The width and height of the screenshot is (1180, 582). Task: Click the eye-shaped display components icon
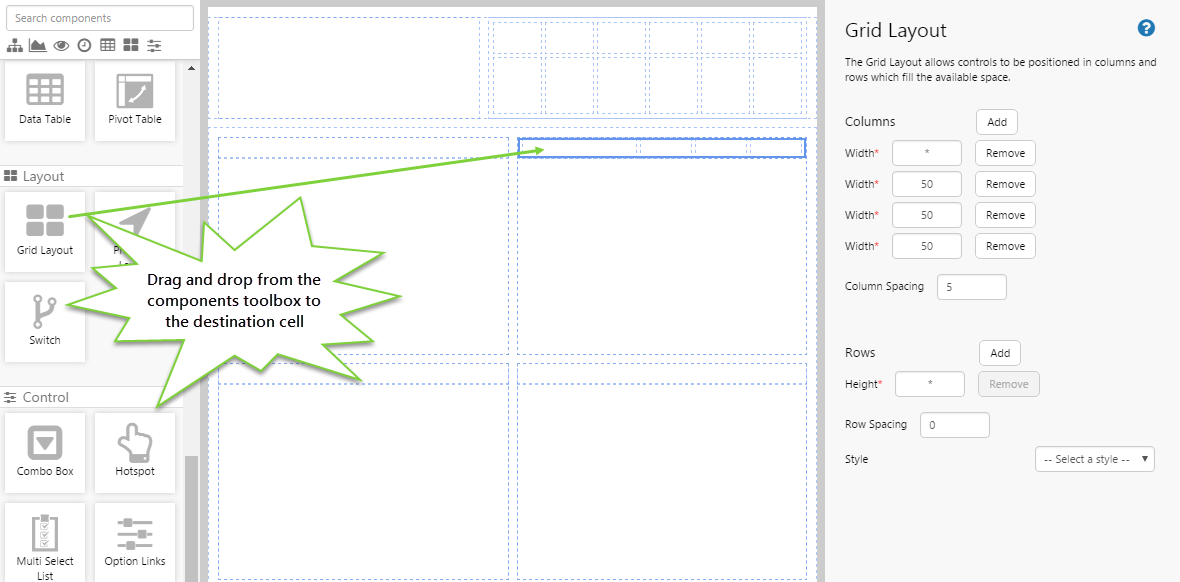[61, 45]
